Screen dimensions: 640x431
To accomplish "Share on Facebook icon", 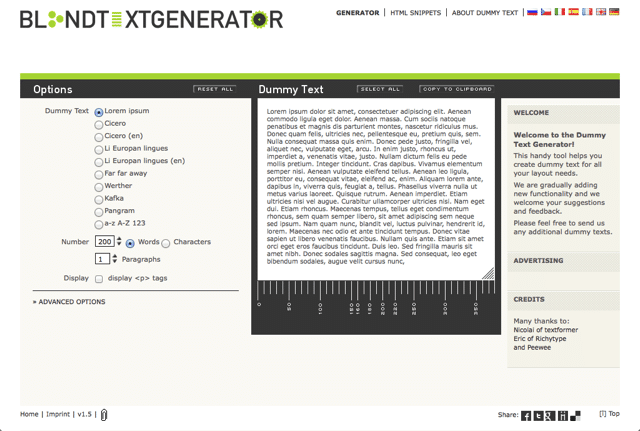I will [x=526, y=415].
